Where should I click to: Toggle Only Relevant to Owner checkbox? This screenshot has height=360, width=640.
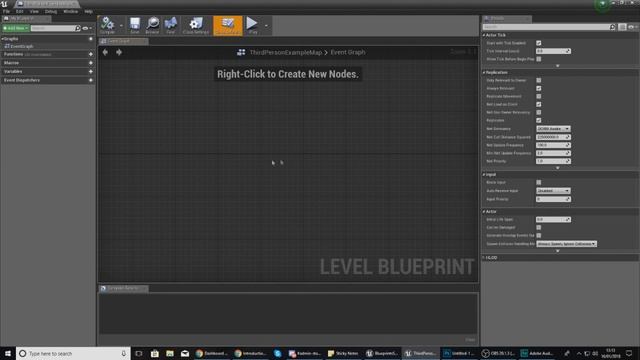tap(539, 80)
